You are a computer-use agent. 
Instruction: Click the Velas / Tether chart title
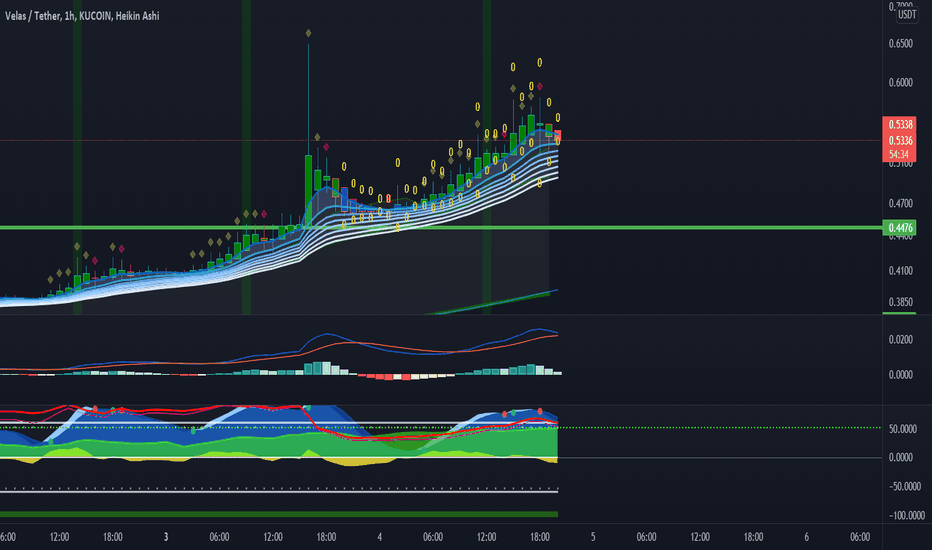pyautogui.click(x=82, y=16)
